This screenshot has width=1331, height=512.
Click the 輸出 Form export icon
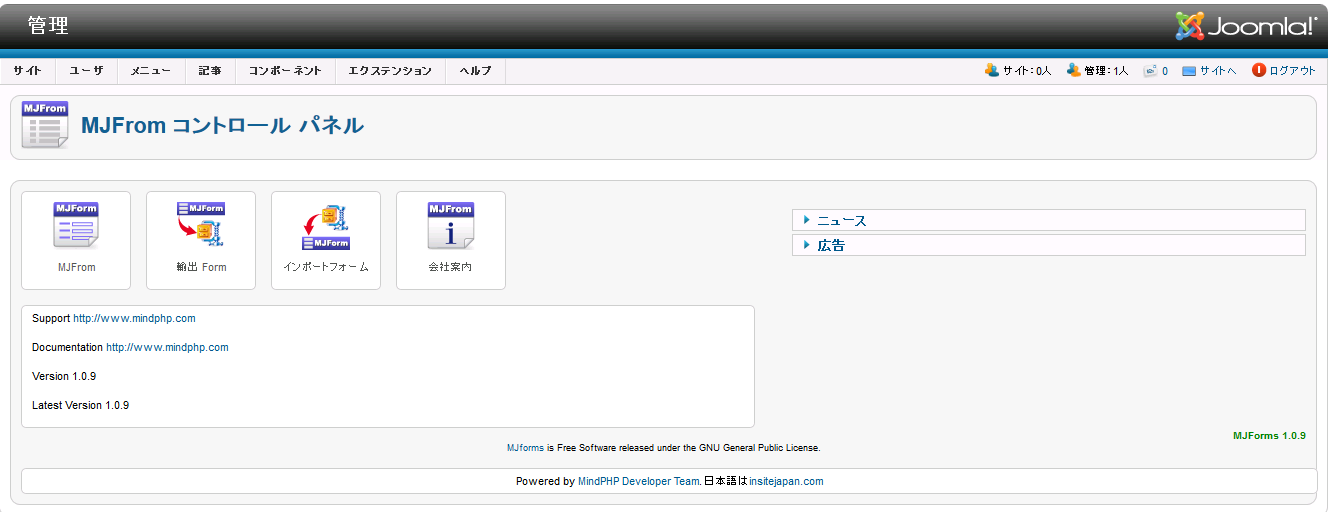(201, 225)
